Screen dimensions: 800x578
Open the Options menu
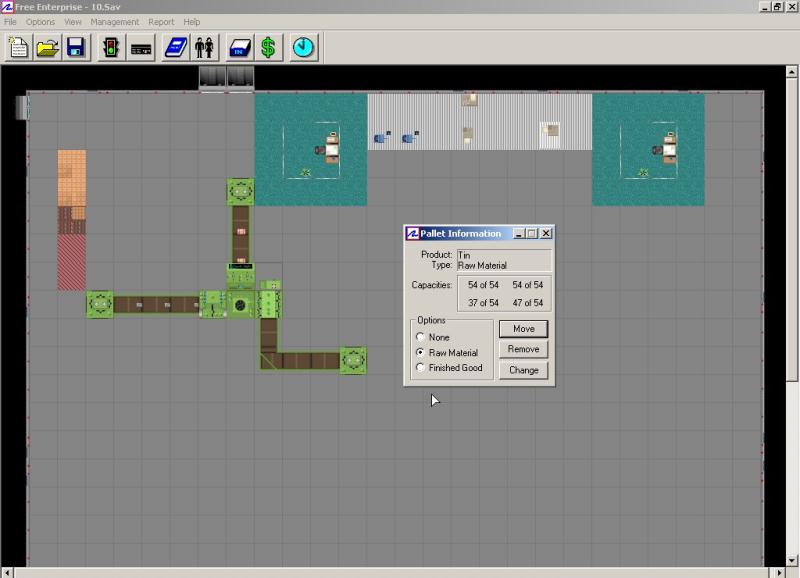pyautogui.click(x=40, y=22)
